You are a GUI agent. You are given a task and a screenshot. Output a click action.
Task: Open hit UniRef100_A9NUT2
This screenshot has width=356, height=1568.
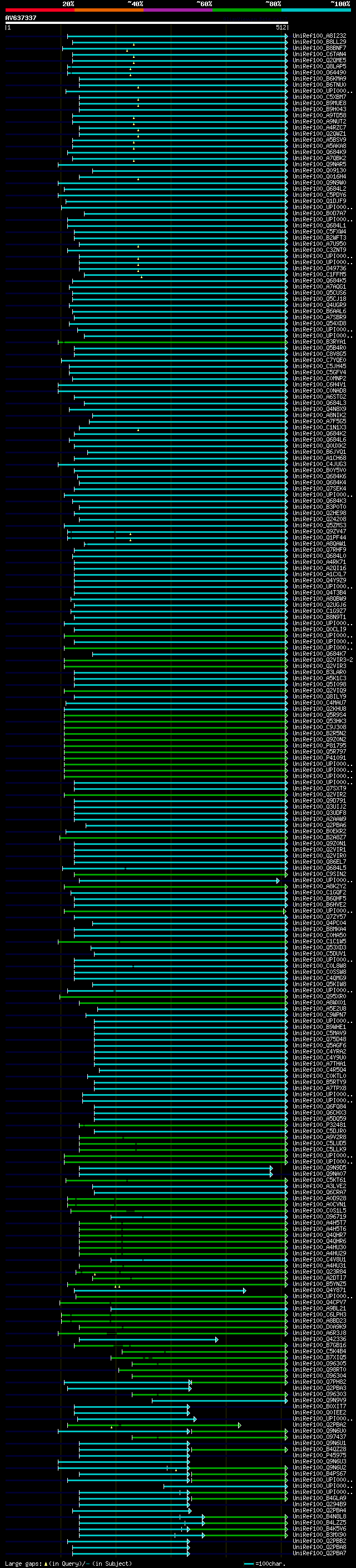point(319,121)
